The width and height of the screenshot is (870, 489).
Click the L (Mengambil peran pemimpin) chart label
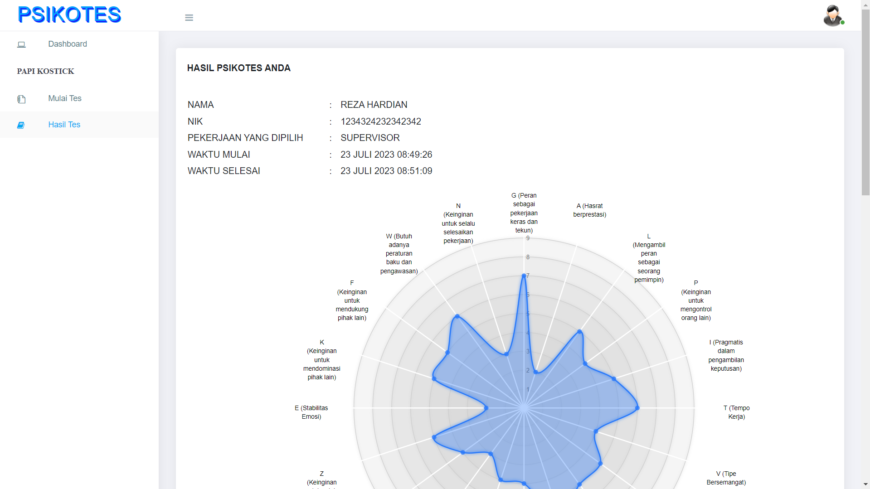(x=649, y=258)
